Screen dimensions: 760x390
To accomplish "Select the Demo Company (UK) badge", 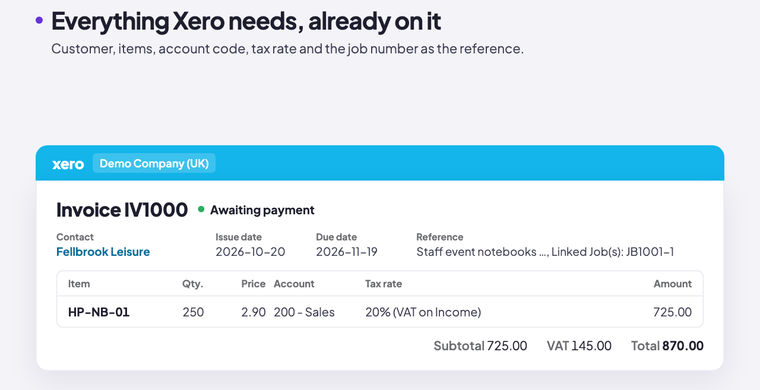I will (x=154, y=163).
